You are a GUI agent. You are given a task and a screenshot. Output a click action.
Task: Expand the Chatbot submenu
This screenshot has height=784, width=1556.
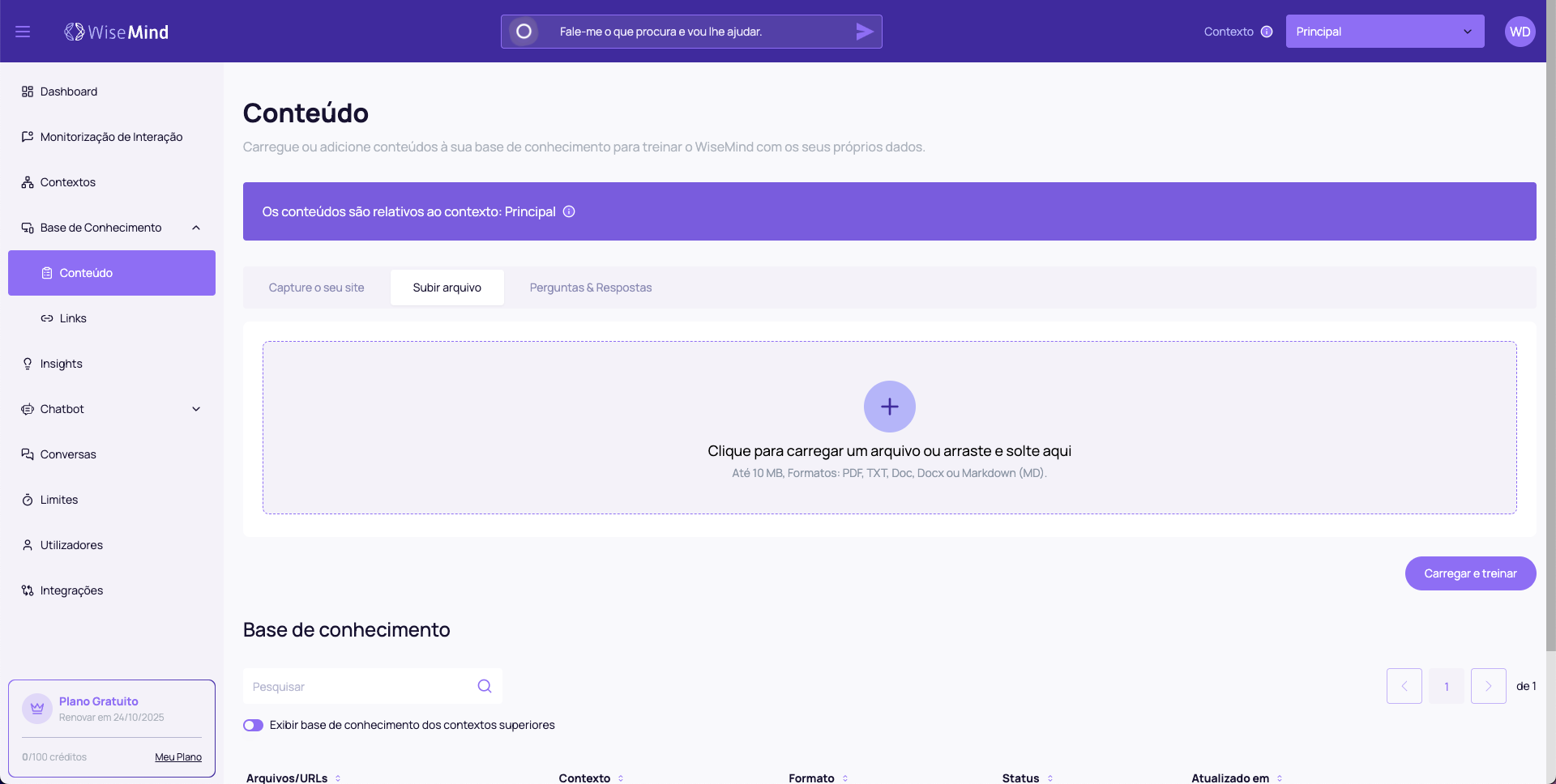pyautogui.click(x=196, y=409)
